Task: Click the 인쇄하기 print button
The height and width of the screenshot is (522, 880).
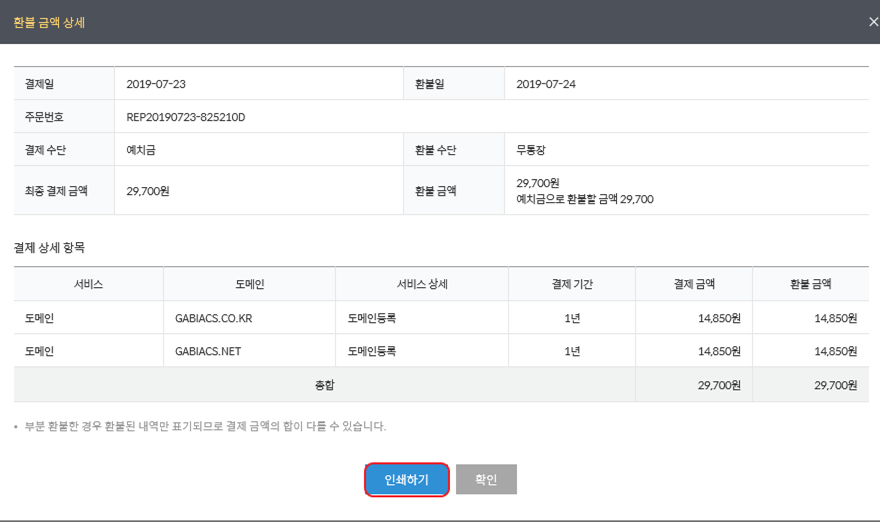Action: [407, 479]
